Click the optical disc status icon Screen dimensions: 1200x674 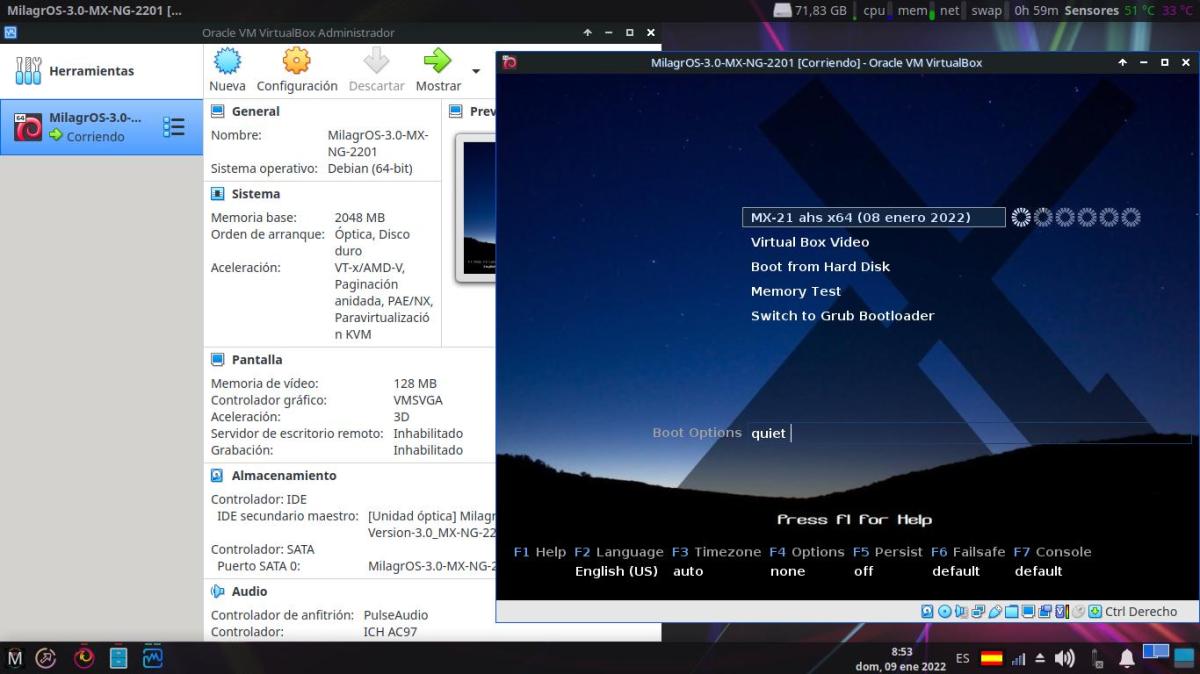pyautogui.click(x=945, y=611)
